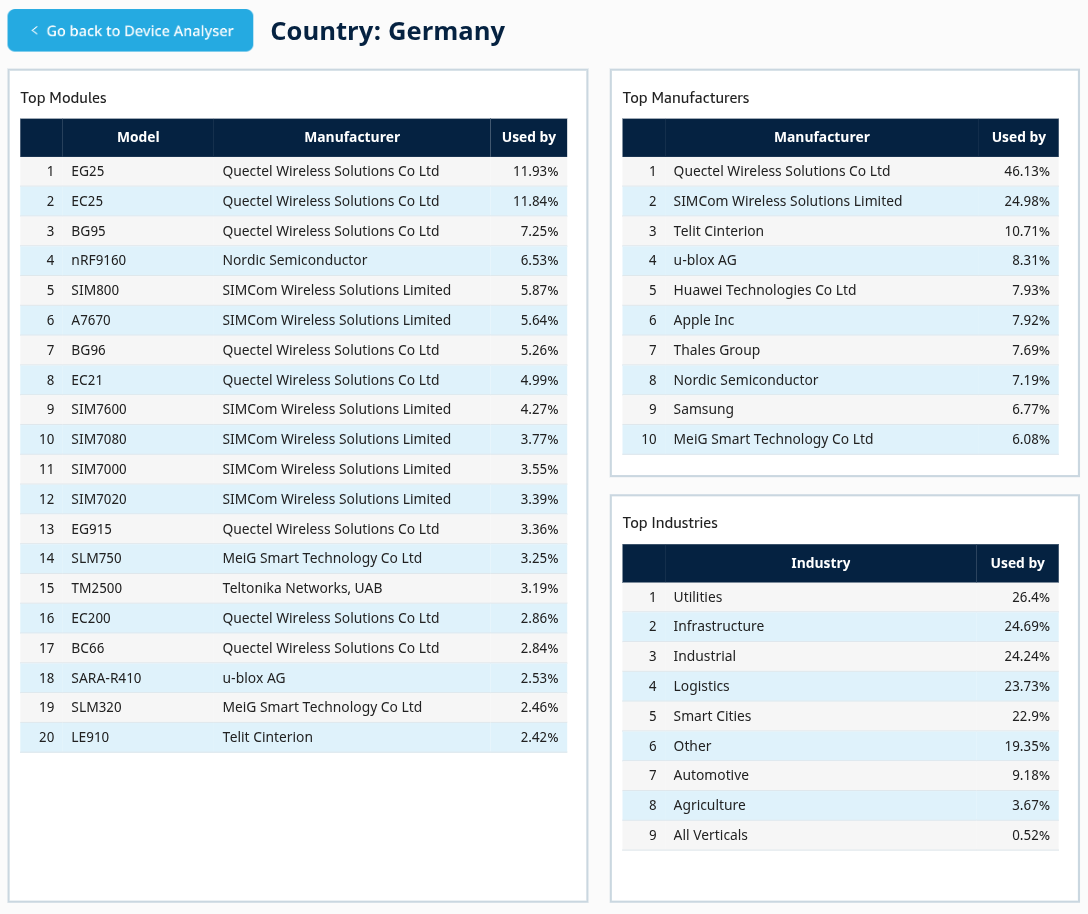Click the Industry column header

click(x=820, y=563)
